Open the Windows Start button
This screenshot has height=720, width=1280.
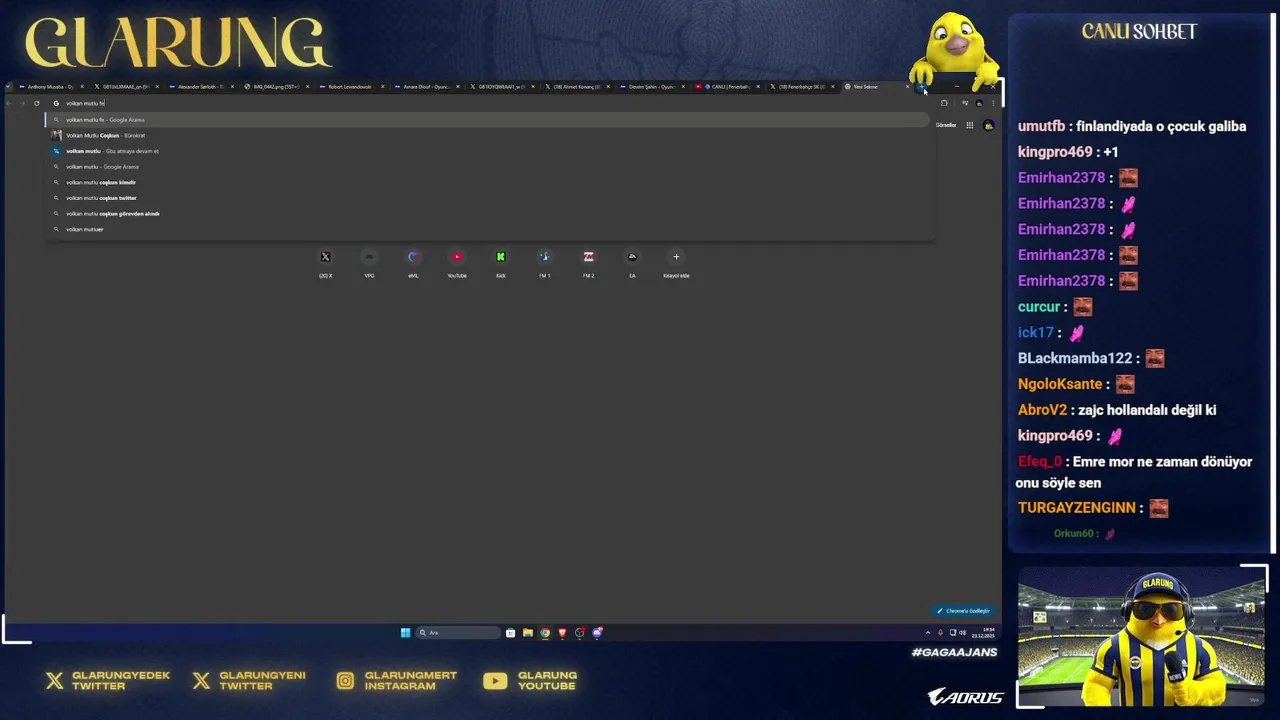tap(405, 632)
